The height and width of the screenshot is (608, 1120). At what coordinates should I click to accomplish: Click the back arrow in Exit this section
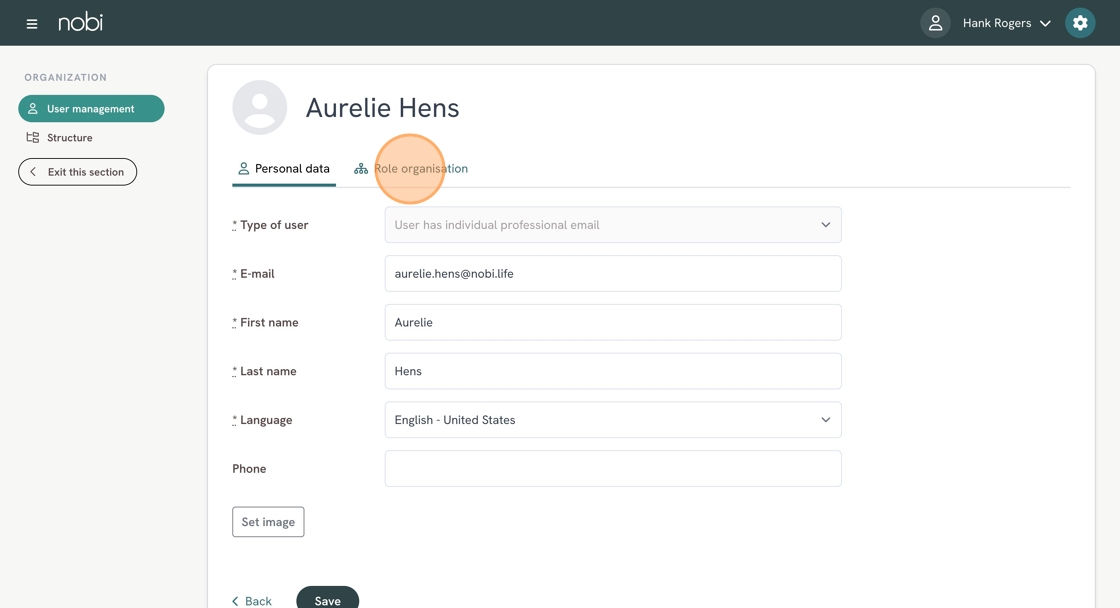click(33, 172)
